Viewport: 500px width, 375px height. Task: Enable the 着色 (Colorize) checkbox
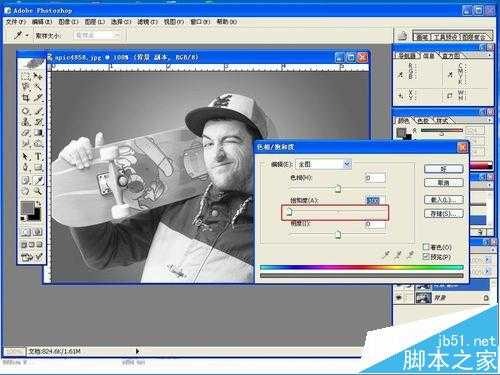(x=426, y=247)
